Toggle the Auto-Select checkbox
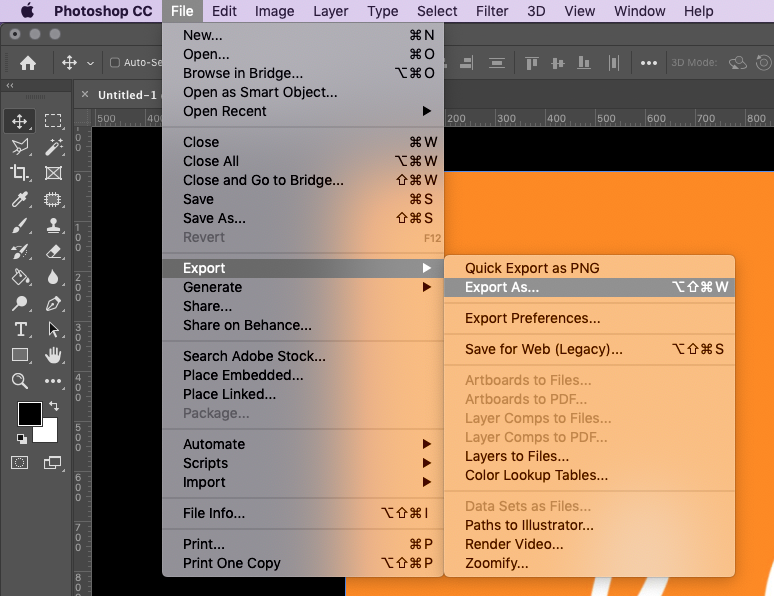 click(x=115, y=63)
